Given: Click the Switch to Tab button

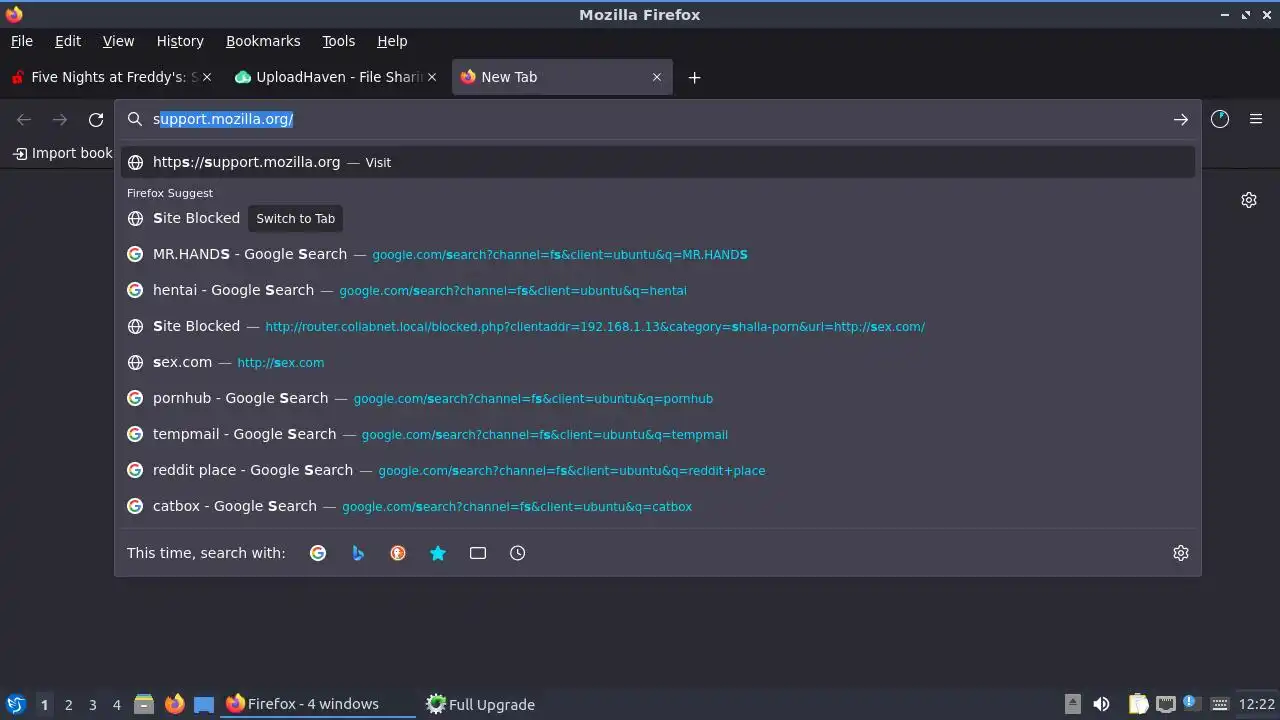Looking at the screenshot, I should (x=296, y=218).
